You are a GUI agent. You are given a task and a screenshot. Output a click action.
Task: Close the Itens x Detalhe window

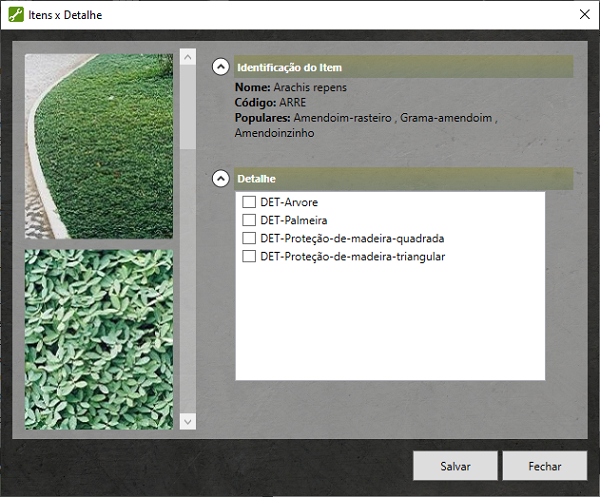(583, 15)
